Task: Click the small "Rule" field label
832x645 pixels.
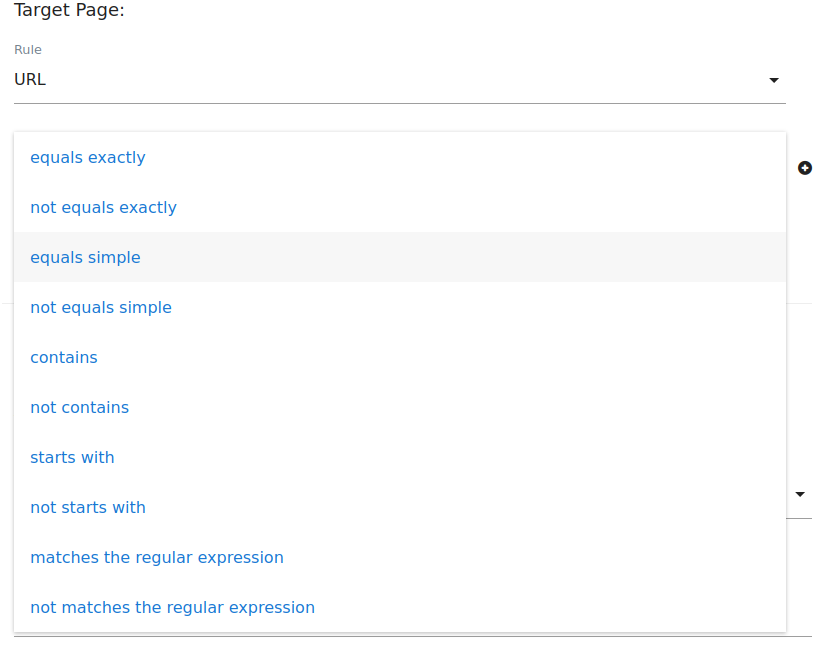Action: (28, 50)
